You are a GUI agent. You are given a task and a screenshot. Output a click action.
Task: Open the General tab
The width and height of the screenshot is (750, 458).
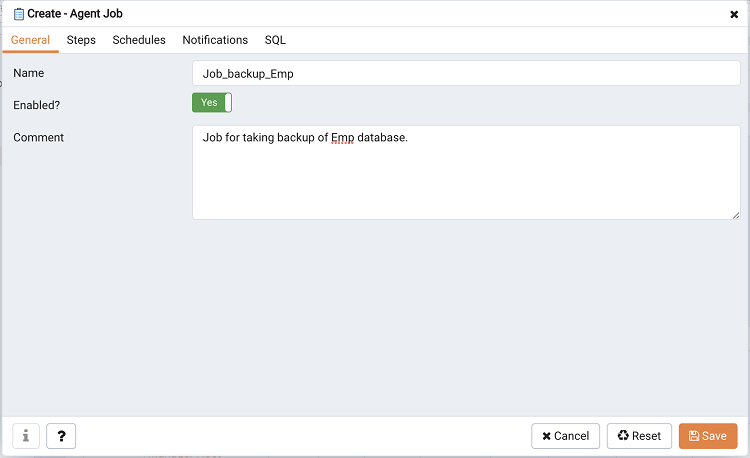click(x=30, y=40)
